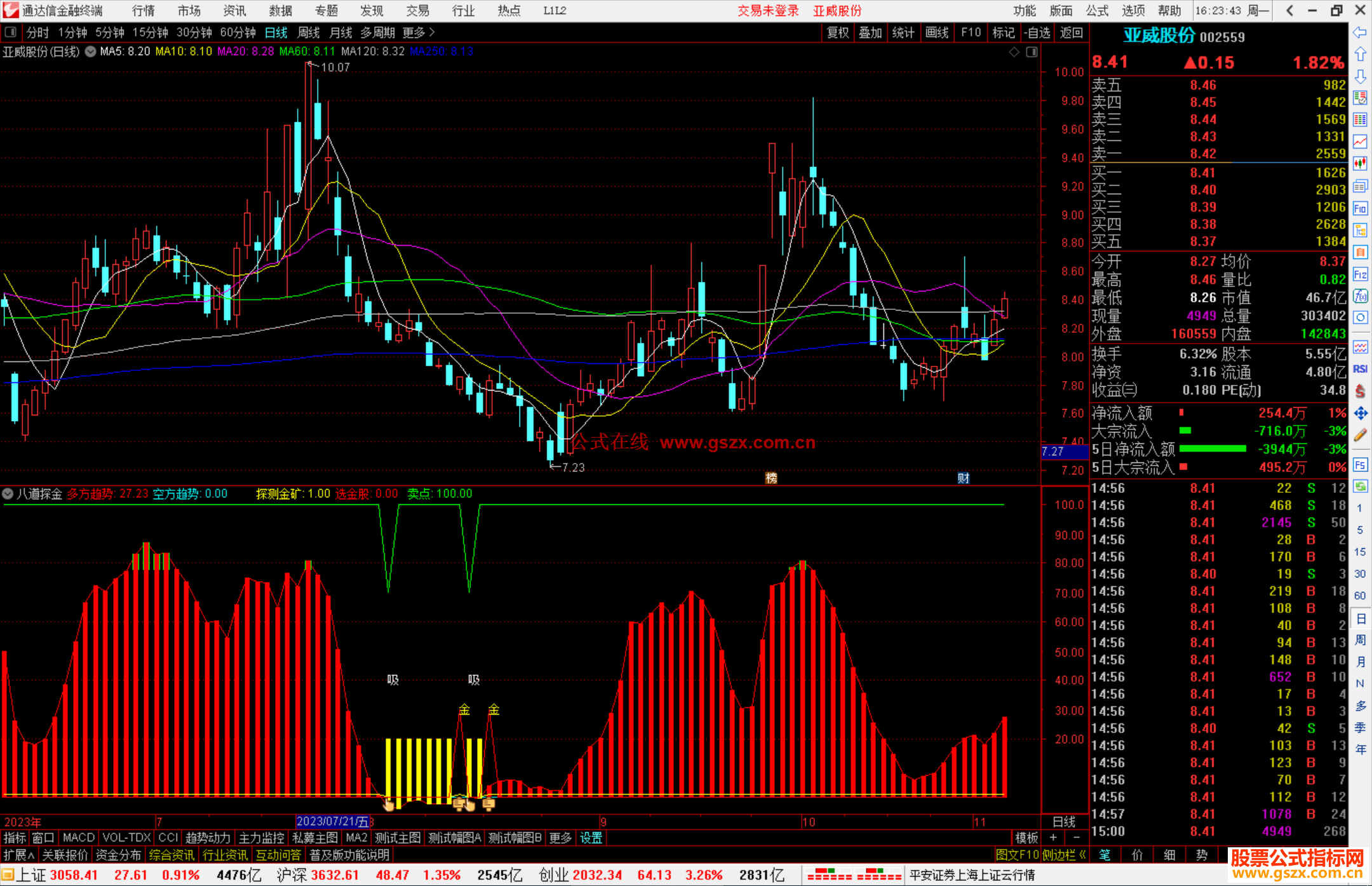
Task: Expand the 更多 periods dropdown
Action: coord(419,32)
